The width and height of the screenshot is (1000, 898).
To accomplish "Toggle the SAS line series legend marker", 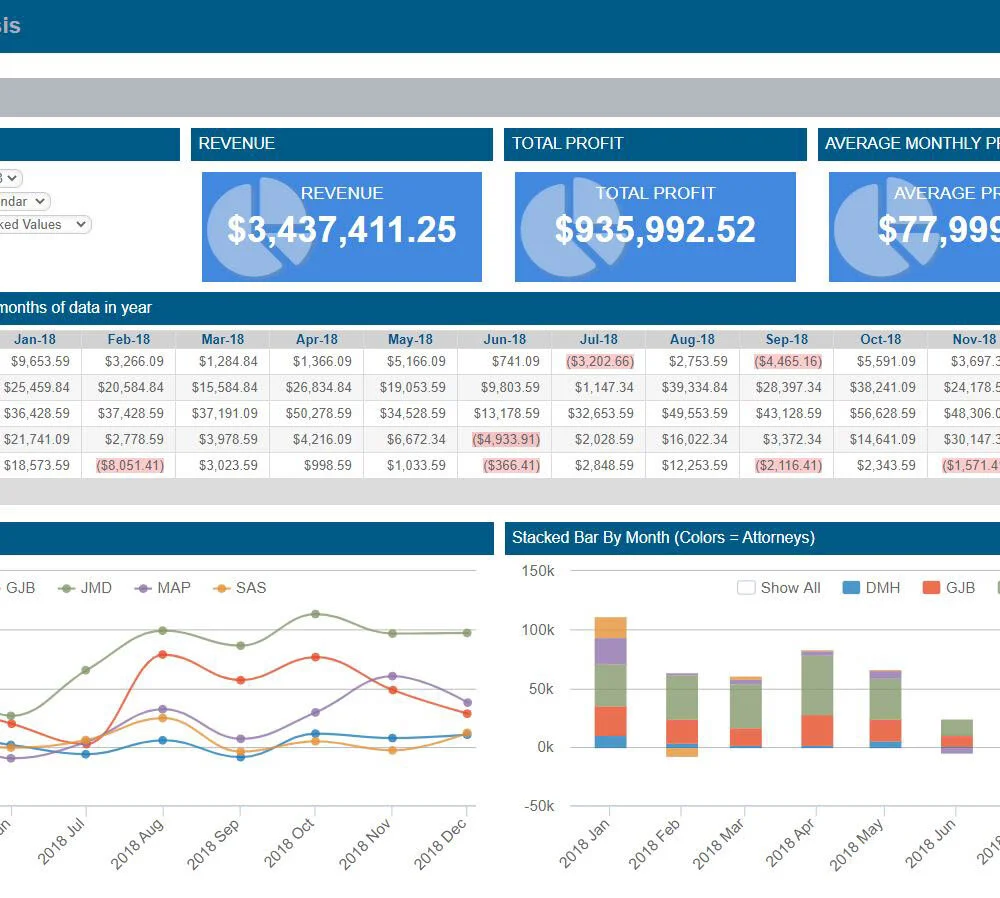I will point(221,588).
